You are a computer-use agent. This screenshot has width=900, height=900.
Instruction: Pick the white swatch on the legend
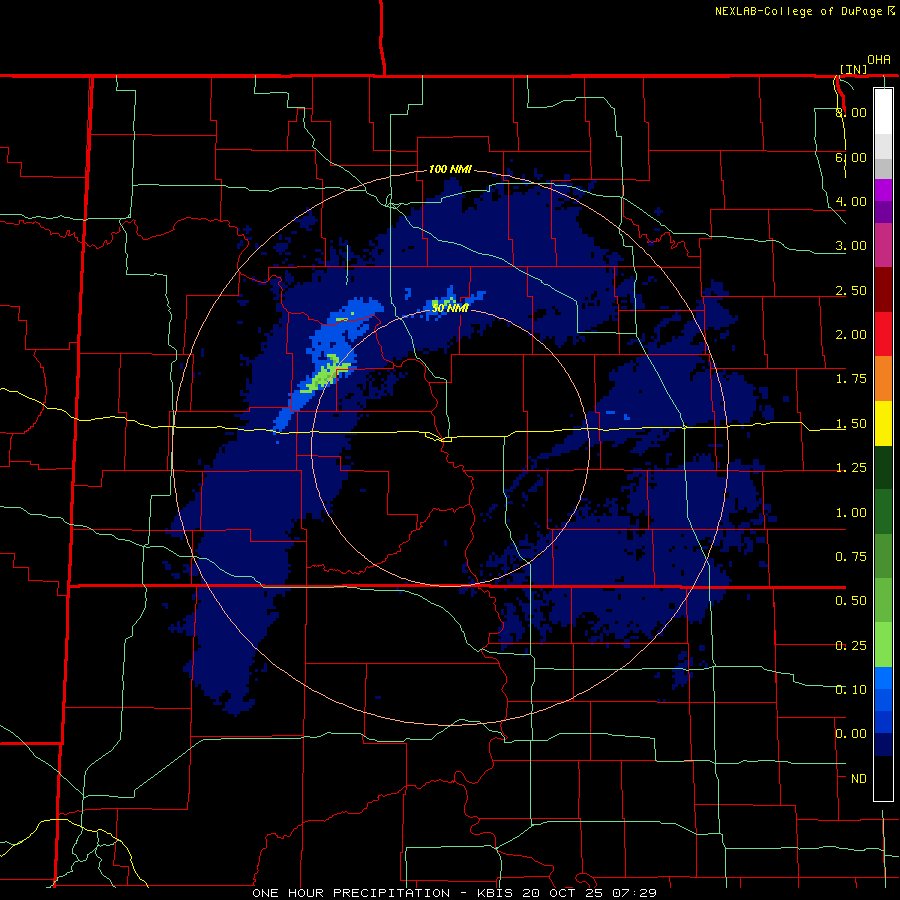tap(883, 111)
